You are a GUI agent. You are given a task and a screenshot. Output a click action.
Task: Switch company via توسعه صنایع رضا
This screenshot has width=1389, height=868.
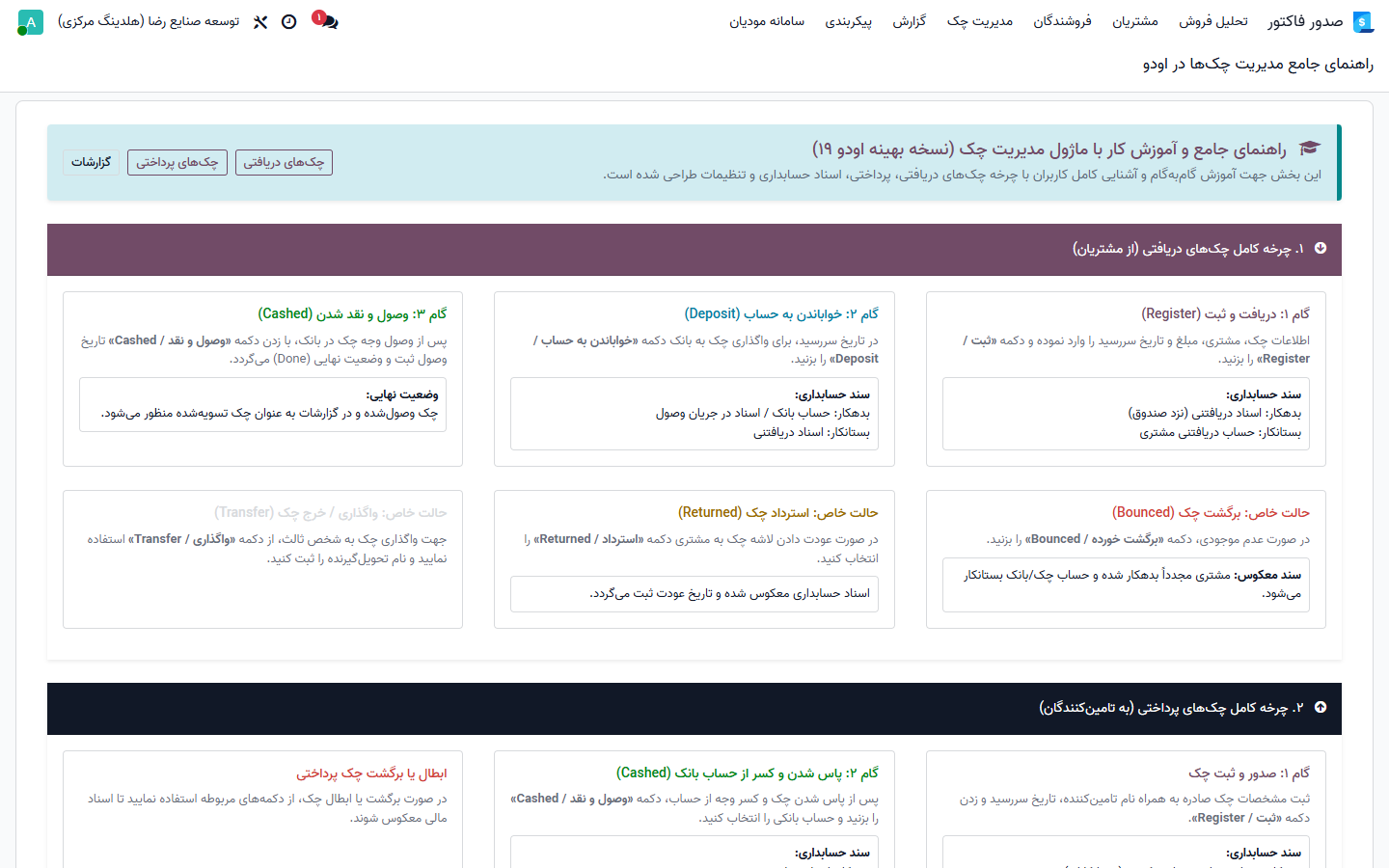149,21
